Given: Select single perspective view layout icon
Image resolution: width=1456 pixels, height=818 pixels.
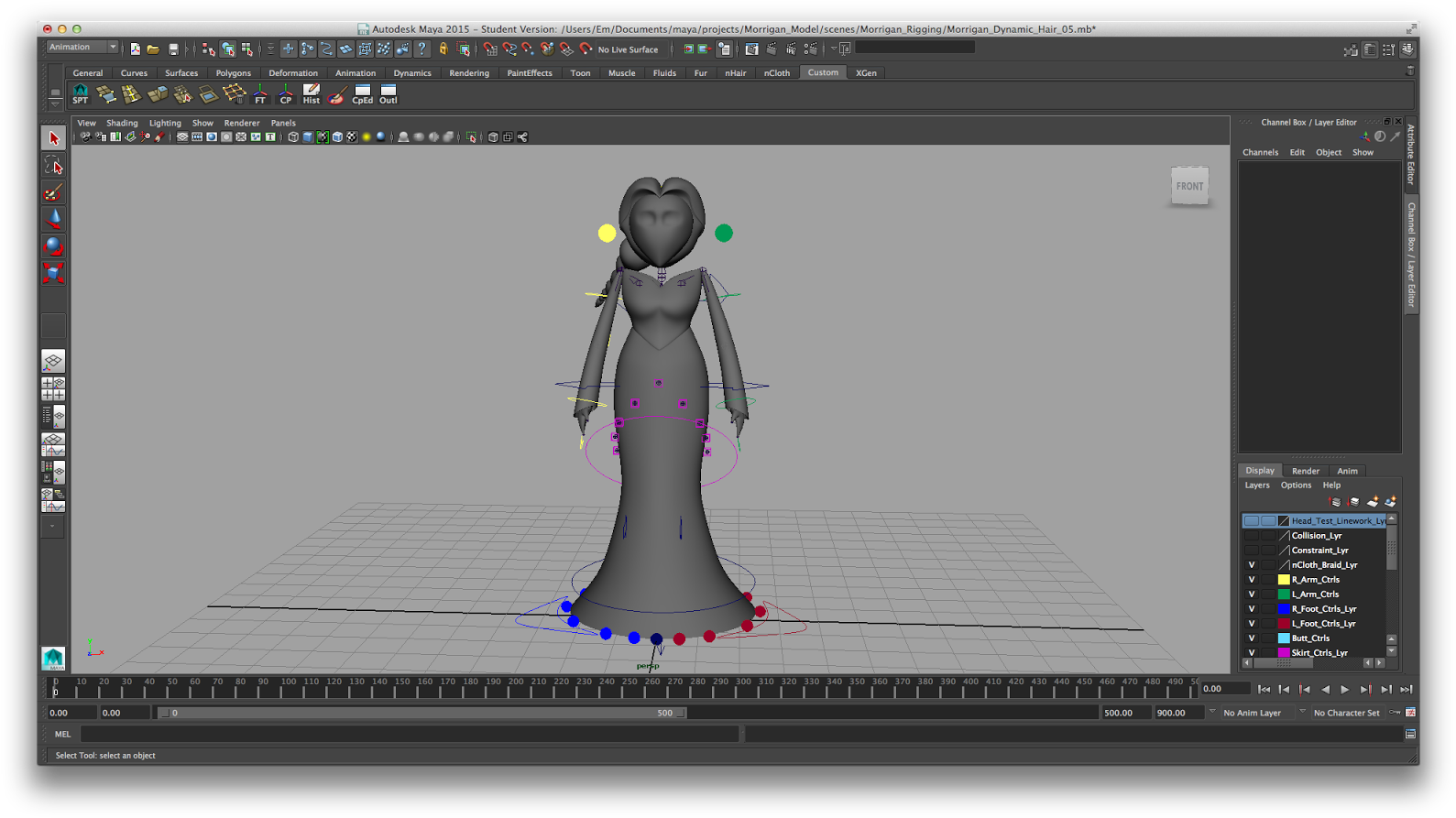Looking at the screenshot, I should tap(53, 361).
